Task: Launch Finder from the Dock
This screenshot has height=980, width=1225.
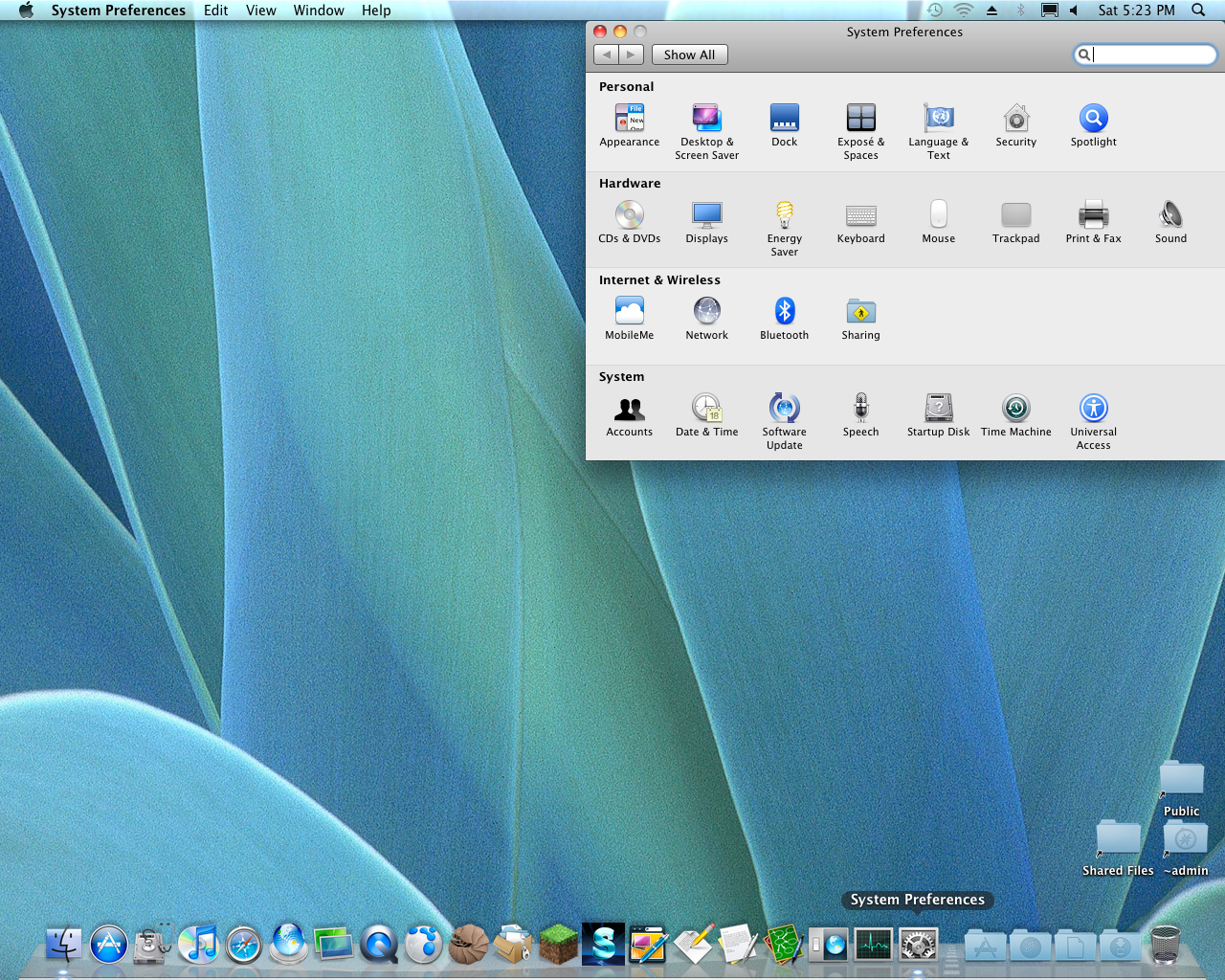Action: [x=64, y=945]
